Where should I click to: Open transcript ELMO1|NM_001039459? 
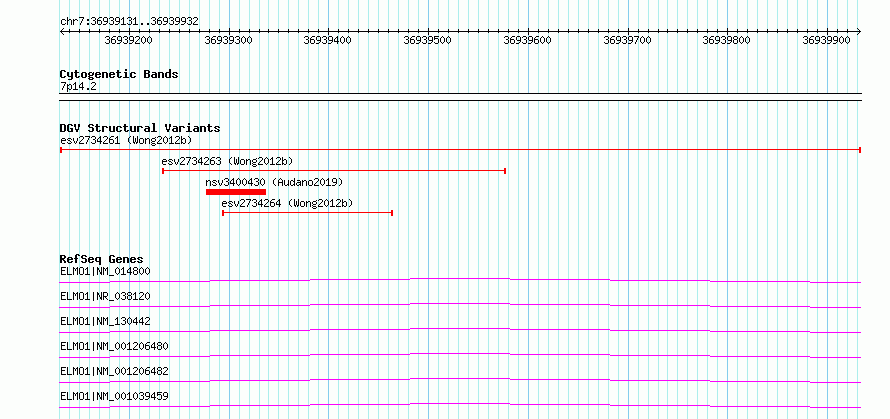pyautogui.click(x=114, y=396)
